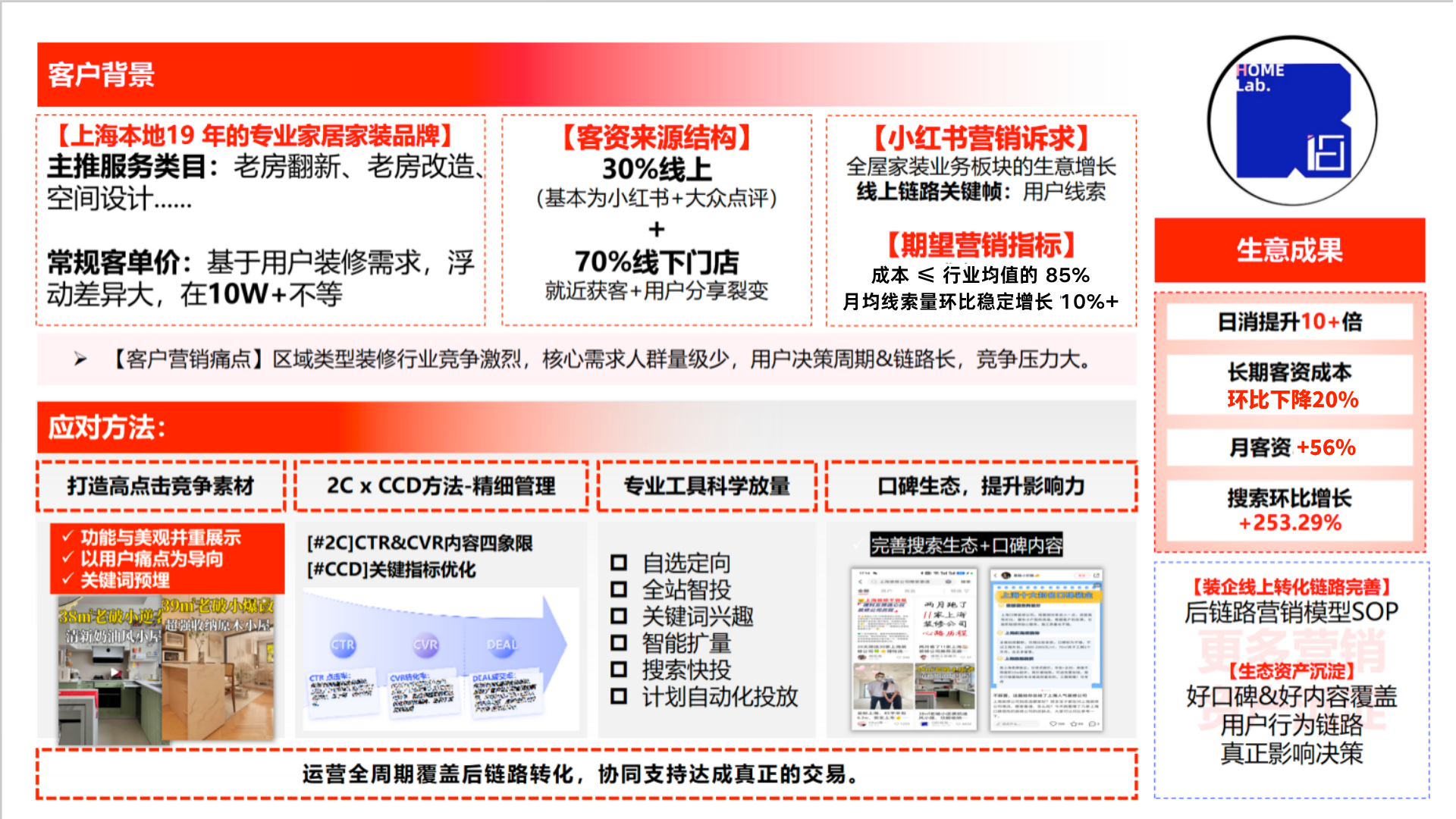
Task: Click the 【生态资产沉淀】 heading
Action: [x=1291, y=670]
